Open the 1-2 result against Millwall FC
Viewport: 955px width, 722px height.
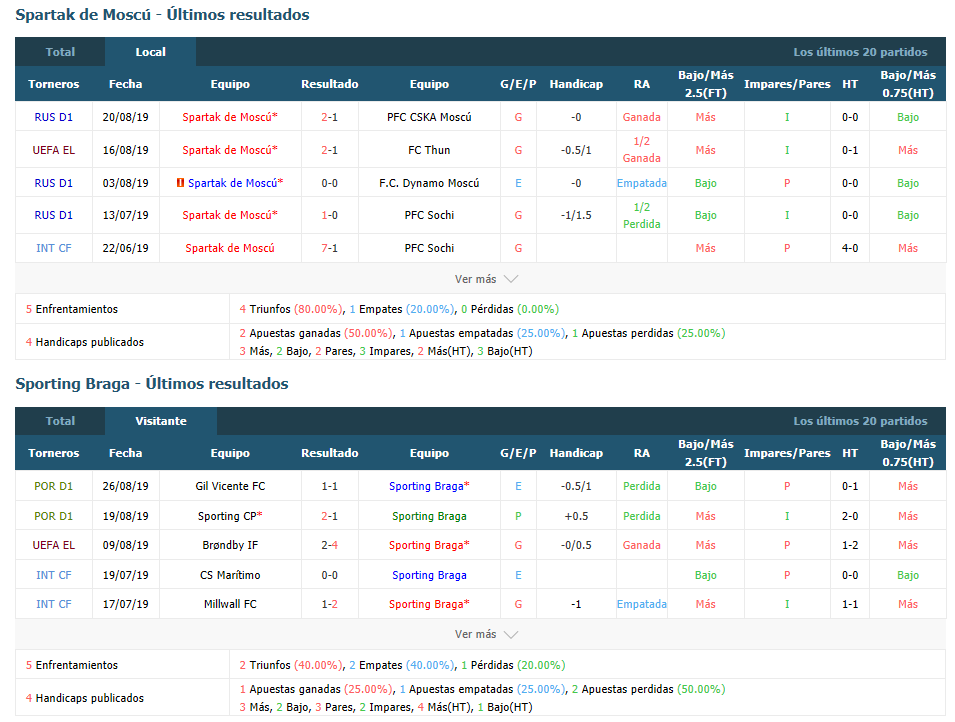(x=329, y=604)
